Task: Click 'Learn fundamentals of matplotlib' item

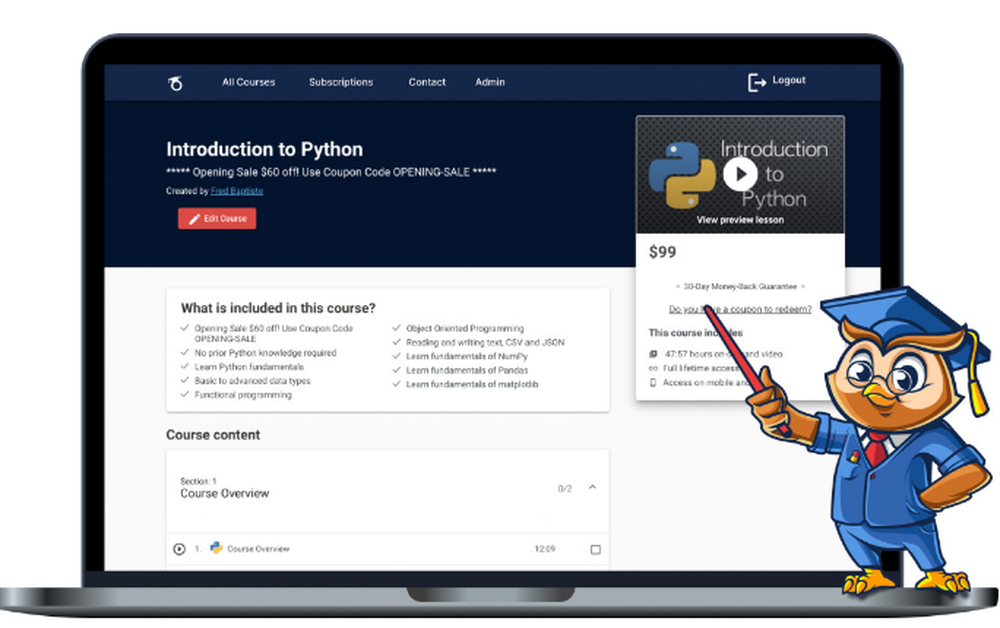Action: click(472, 385)
